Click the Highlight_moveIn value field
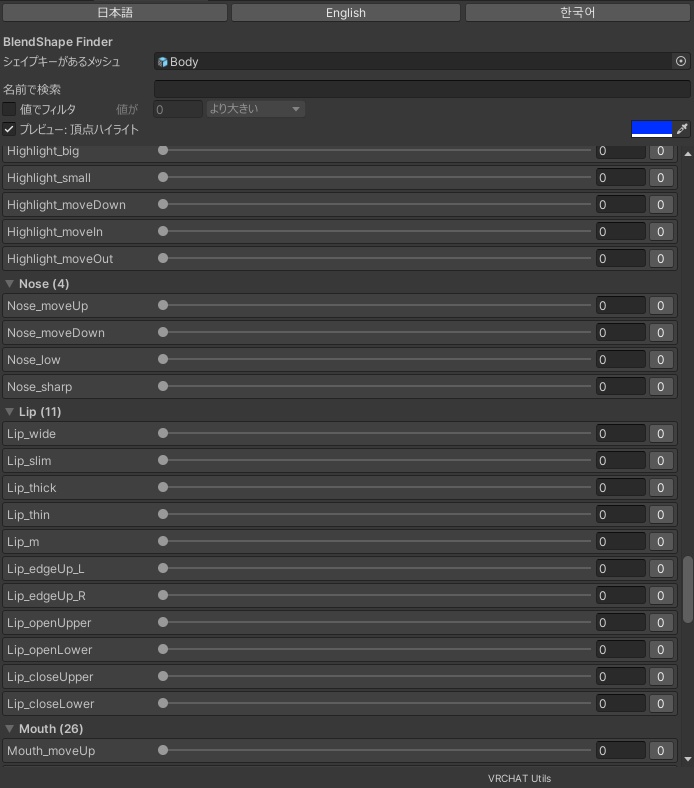 point(621,232)
